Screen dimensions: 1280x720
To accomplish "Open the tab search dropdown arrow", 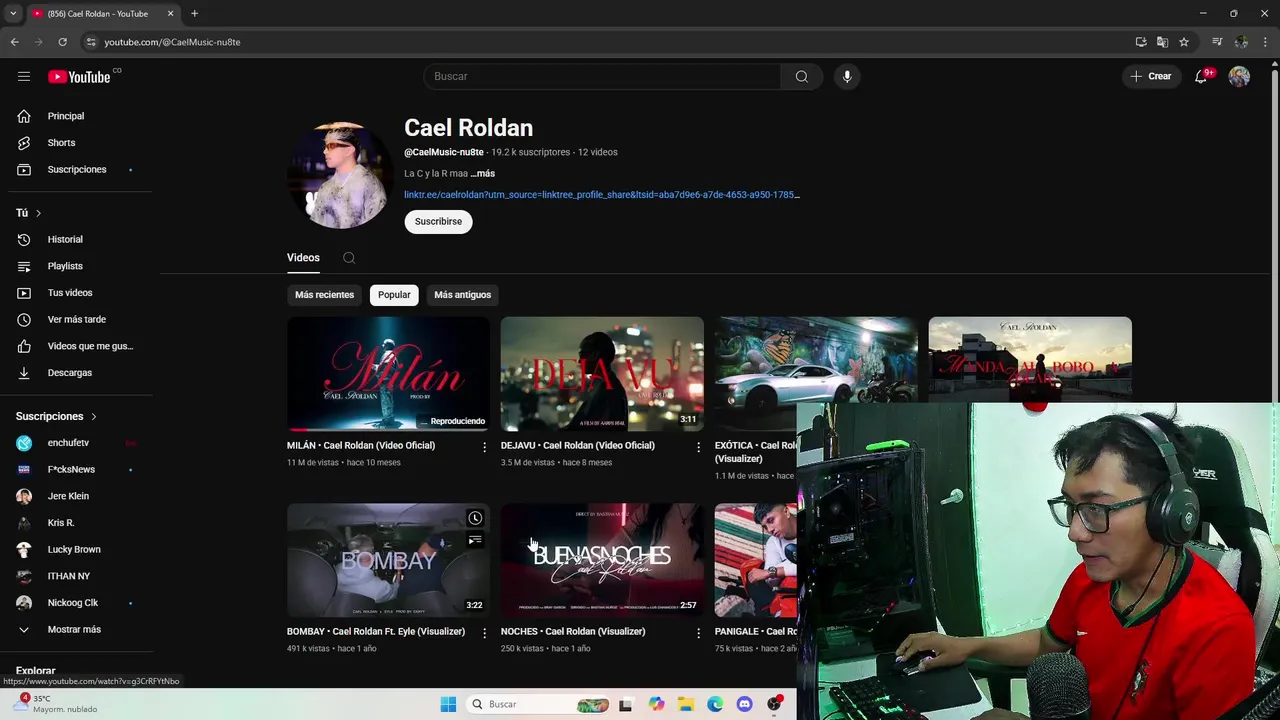I will (x=13, y=14).
